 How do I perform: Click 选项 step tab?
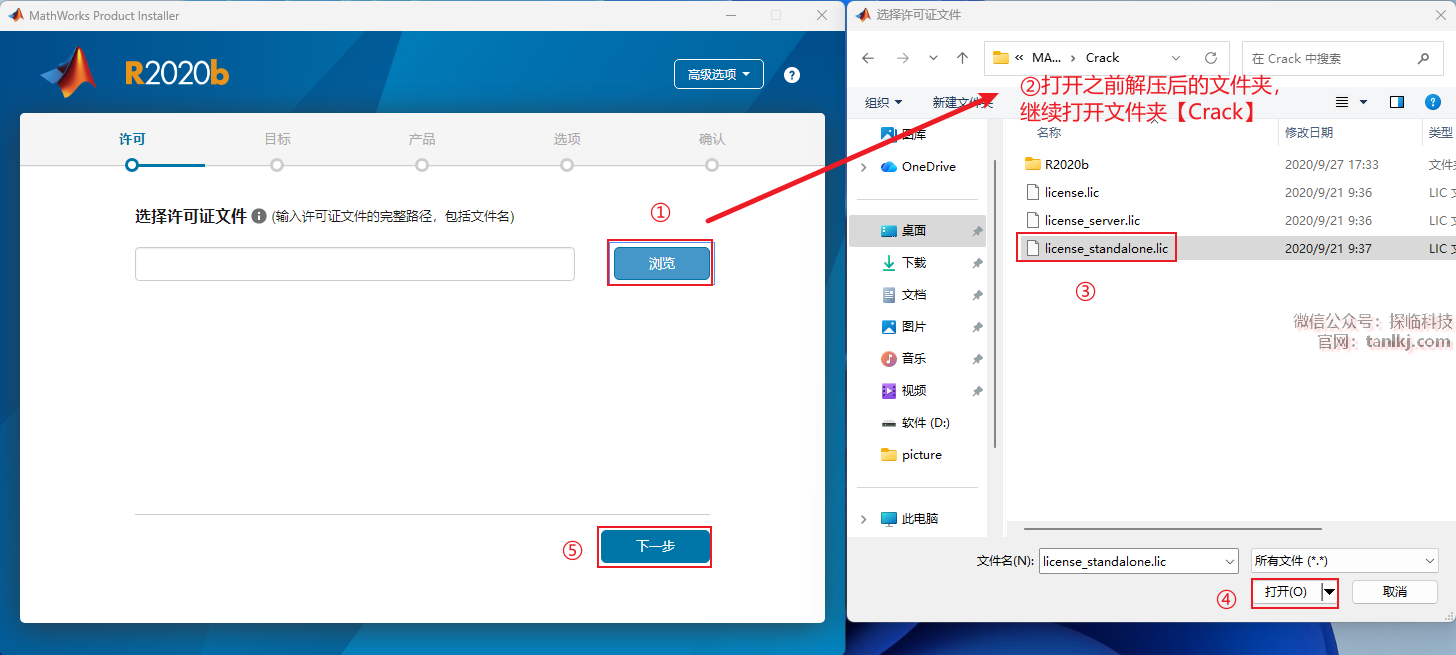click(567, 139)
